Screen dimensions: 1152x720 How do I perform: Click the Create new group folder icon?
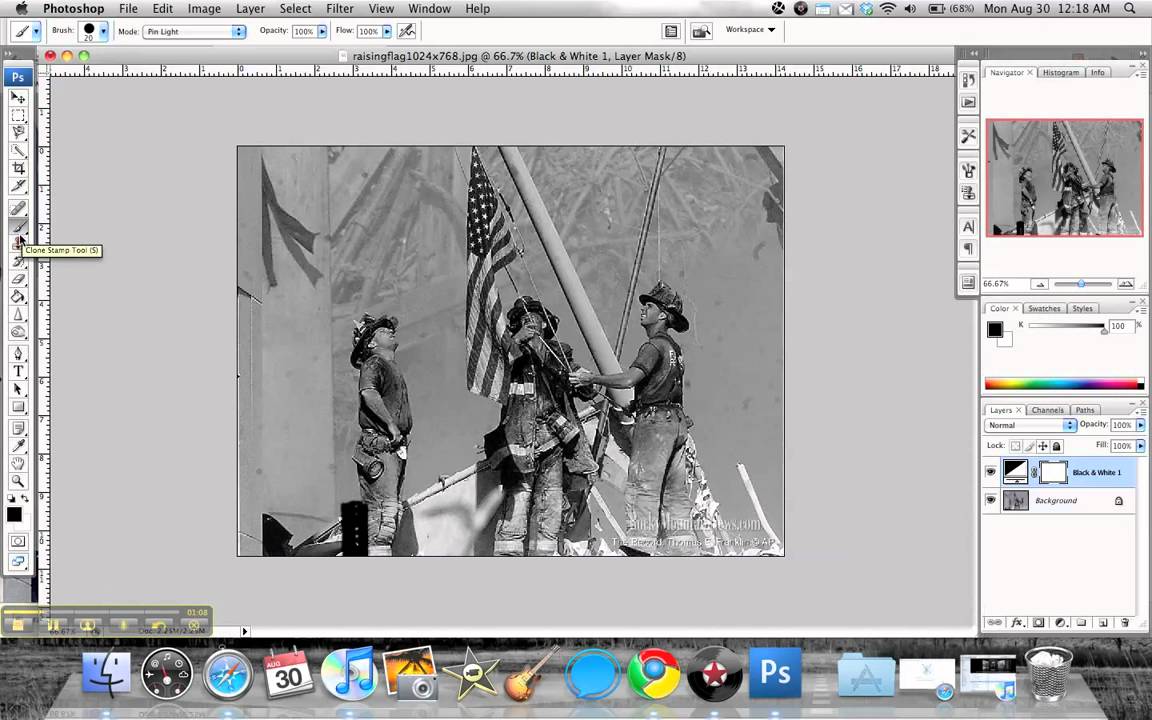pyautogui.click(x=1081, y=622)
